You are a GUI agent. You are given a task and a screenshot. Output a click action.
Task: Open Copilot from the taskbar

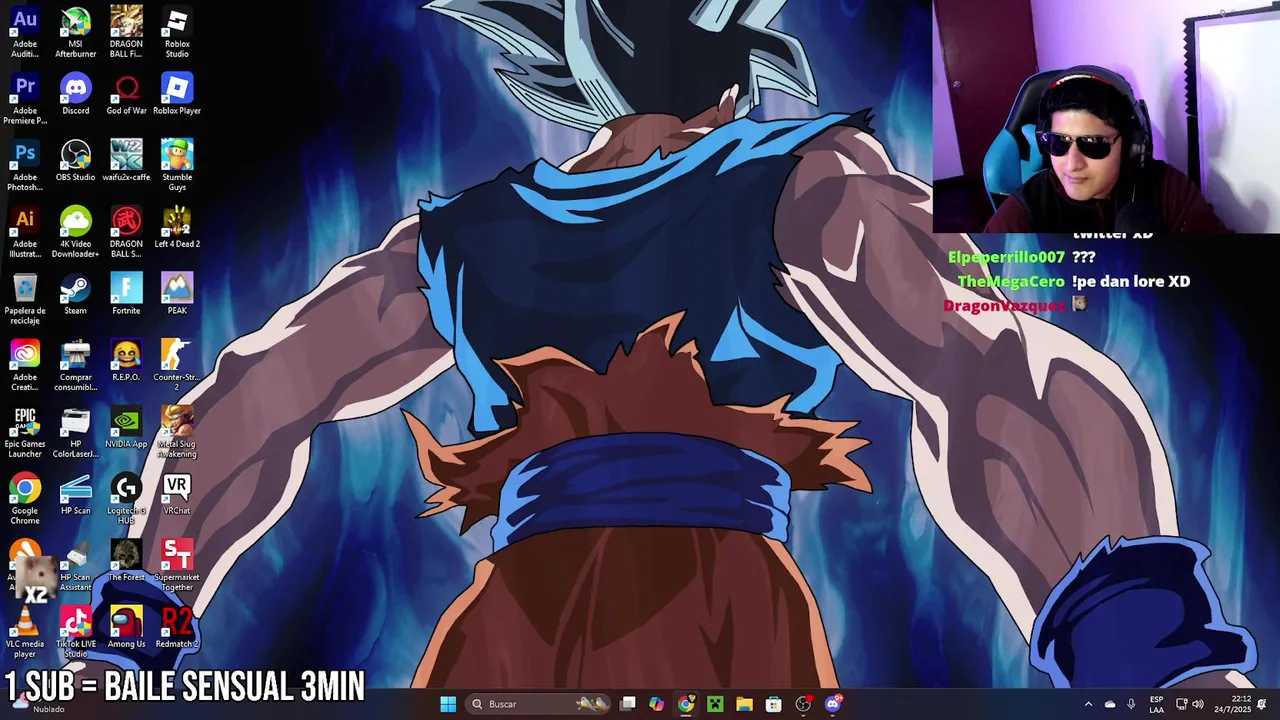coord(656,704)
